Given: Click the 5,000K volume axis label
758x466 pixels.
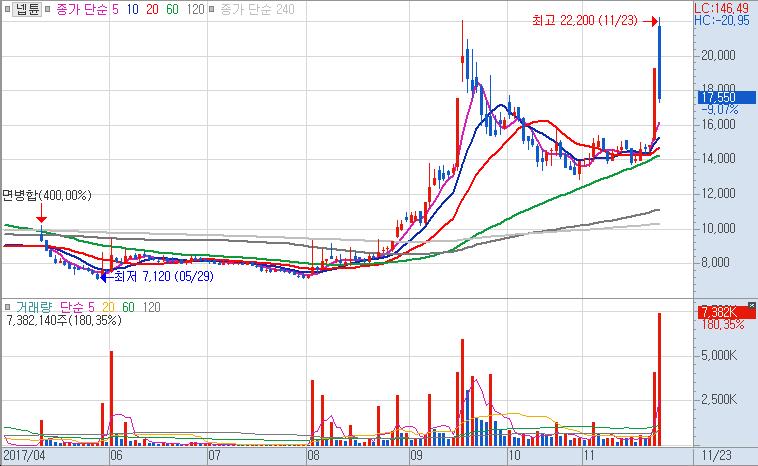Looking at the screenshot, I should click(719, 355).
